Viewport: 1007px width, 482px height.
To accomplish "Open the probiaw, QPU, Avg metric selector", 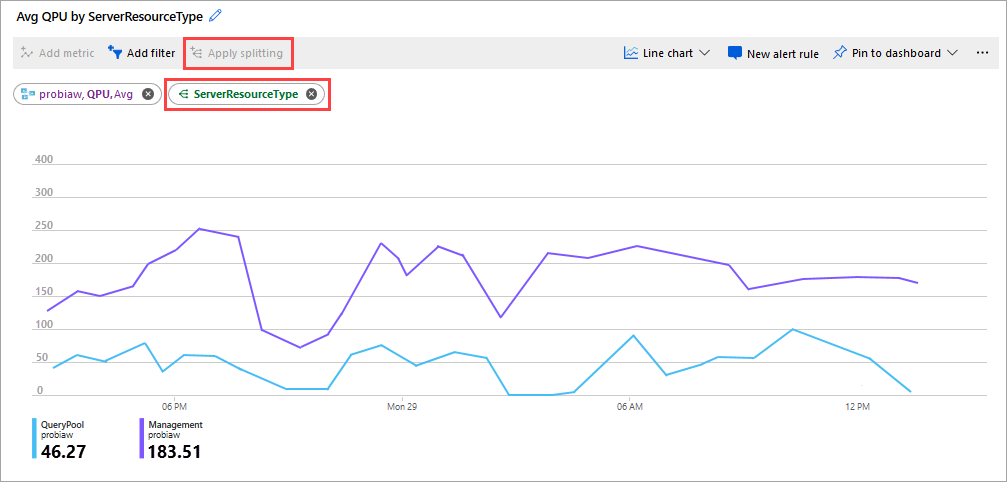I will tap(82, 94).
